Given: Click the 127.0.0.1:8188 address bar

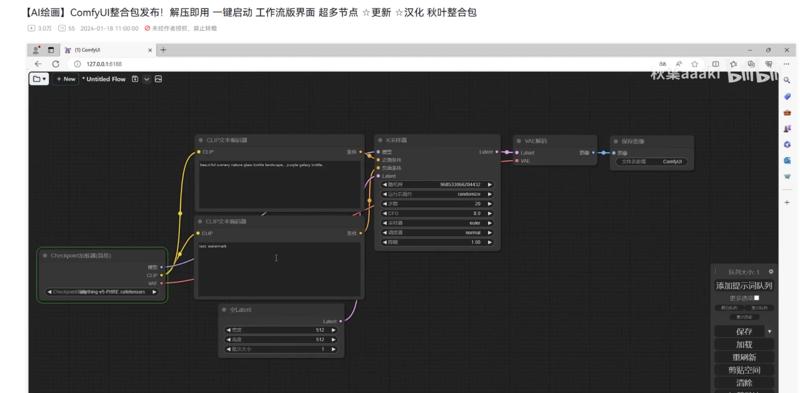Looking at the screenshot, I should click(104, 64).
